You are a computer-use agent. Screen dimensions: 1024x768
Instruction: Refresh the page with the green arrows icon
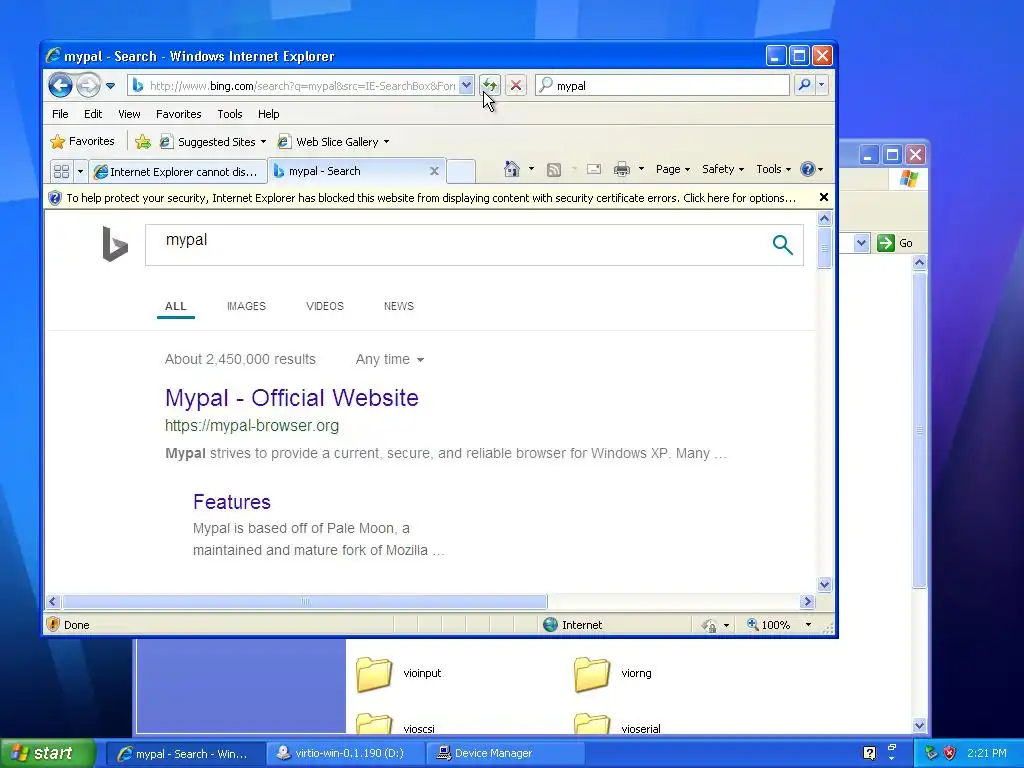coord(490,85)
